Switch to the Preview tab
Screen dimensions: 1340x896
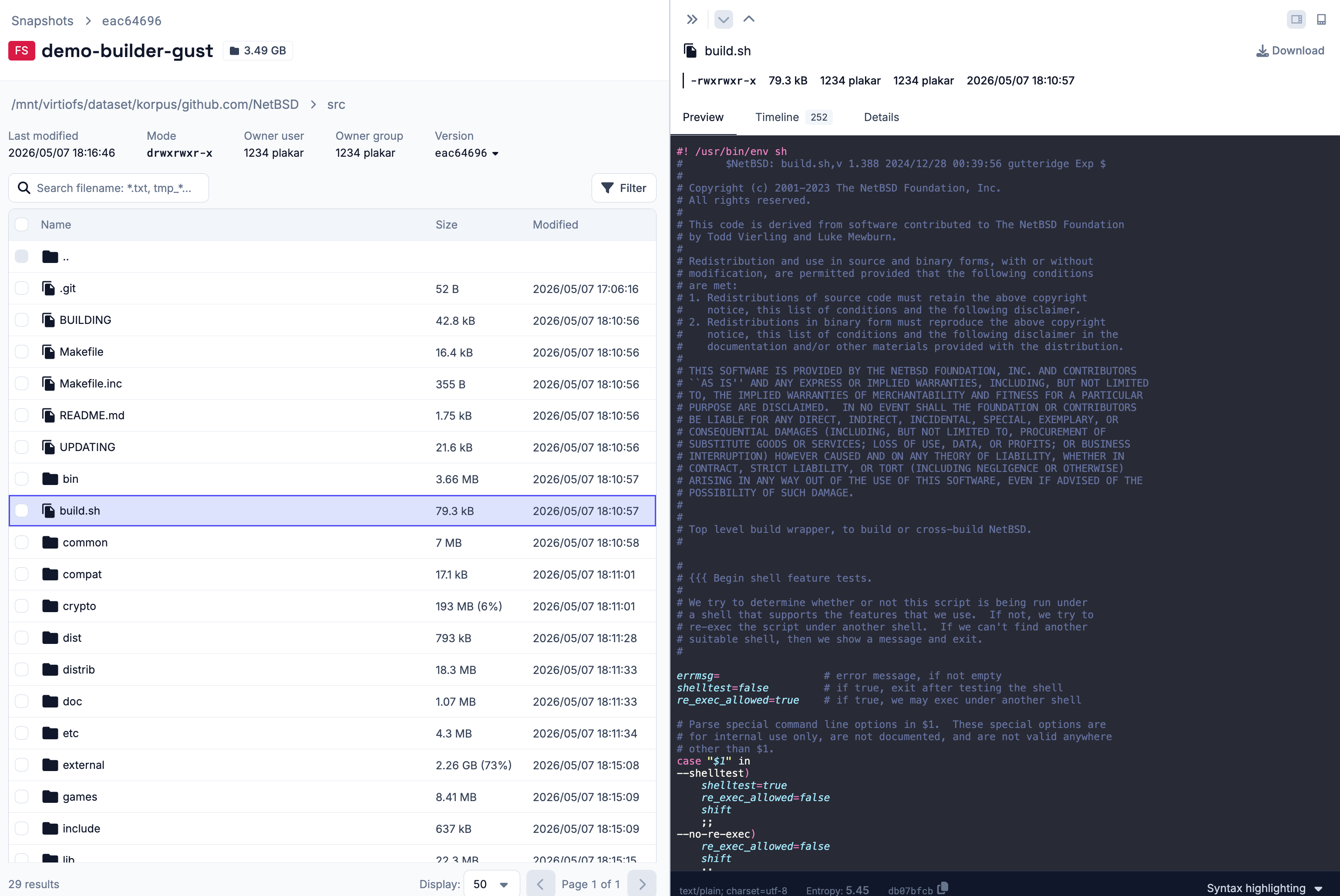click(x=703, y=117)
